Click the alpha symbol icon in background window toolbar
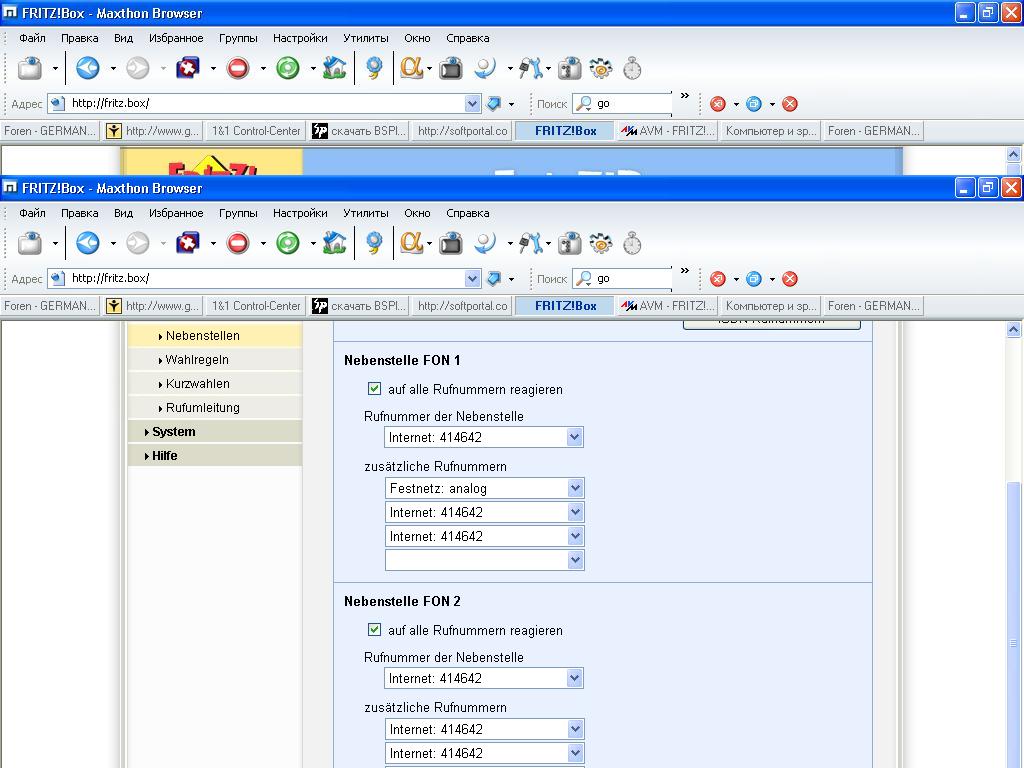The image size is (1024, 768). click(x=411, y=68)
